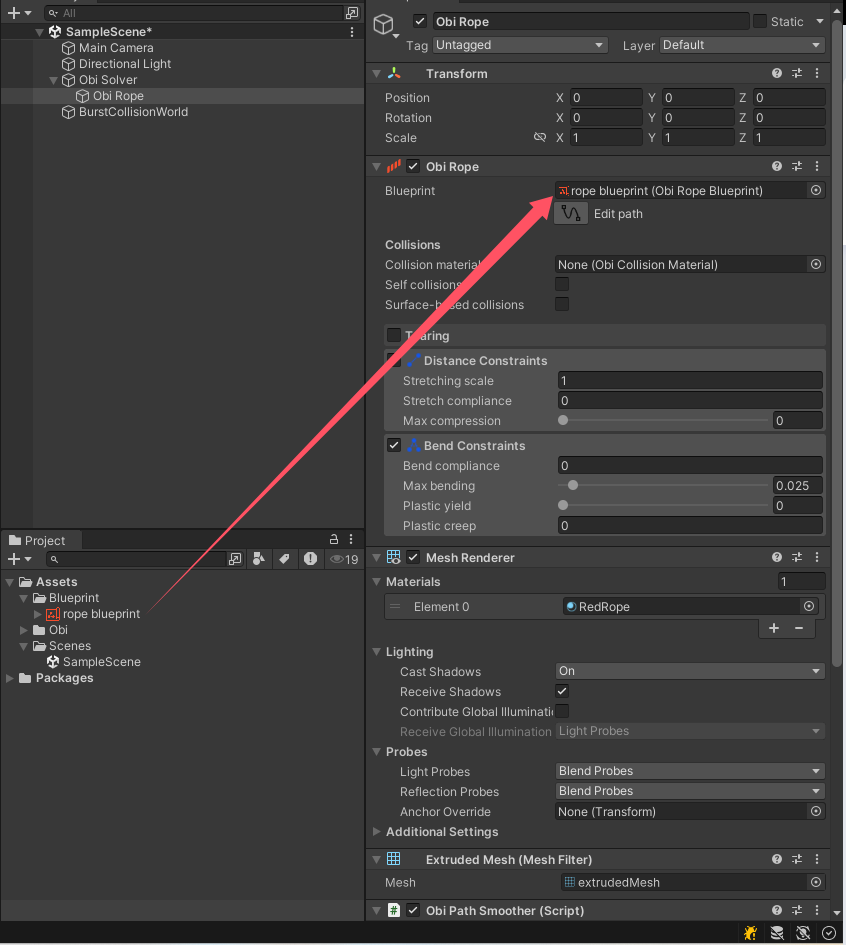
Task: Adjust the Max bending slider
Action: tap(573, 486)
